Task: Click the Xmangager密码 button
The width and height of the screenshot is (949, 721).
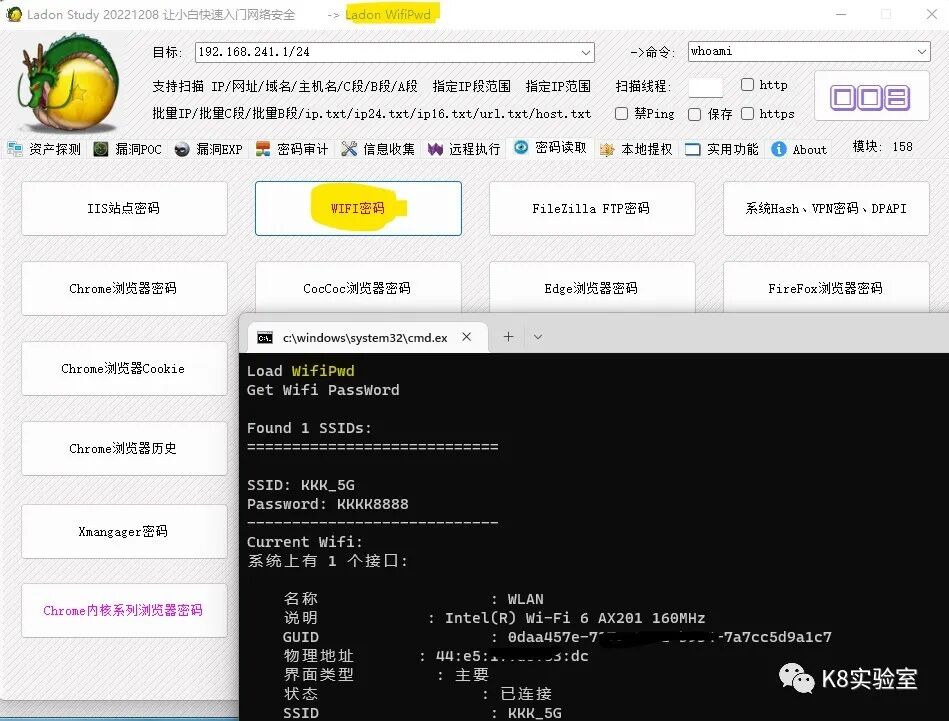Action: tap(124, 531)
